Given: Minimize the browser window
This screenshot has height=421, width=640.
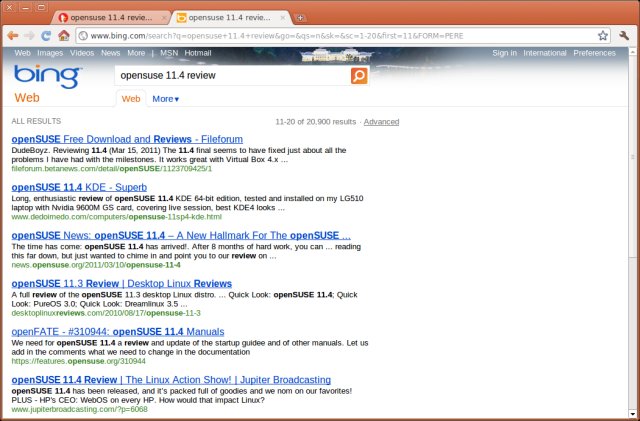Looking at the screenshot, I should [25, 7].
